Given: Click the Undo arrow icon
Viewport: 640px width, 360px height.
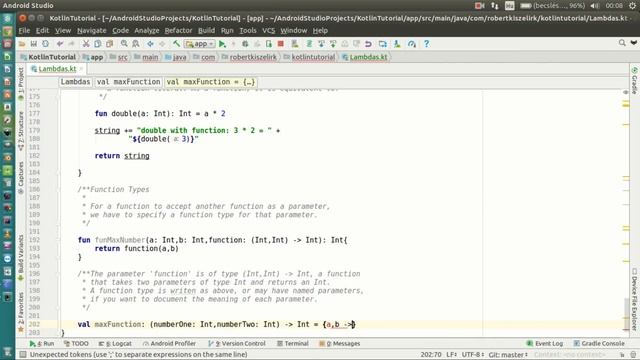Looking at the screenshot, I should click(60, 44).
